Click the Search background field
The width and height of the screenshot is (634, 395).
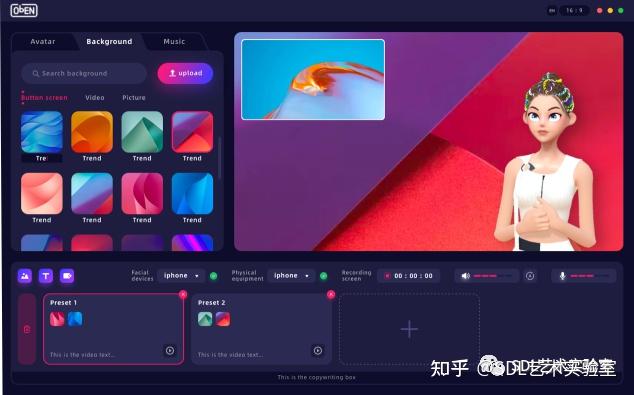tap(84, 73)
